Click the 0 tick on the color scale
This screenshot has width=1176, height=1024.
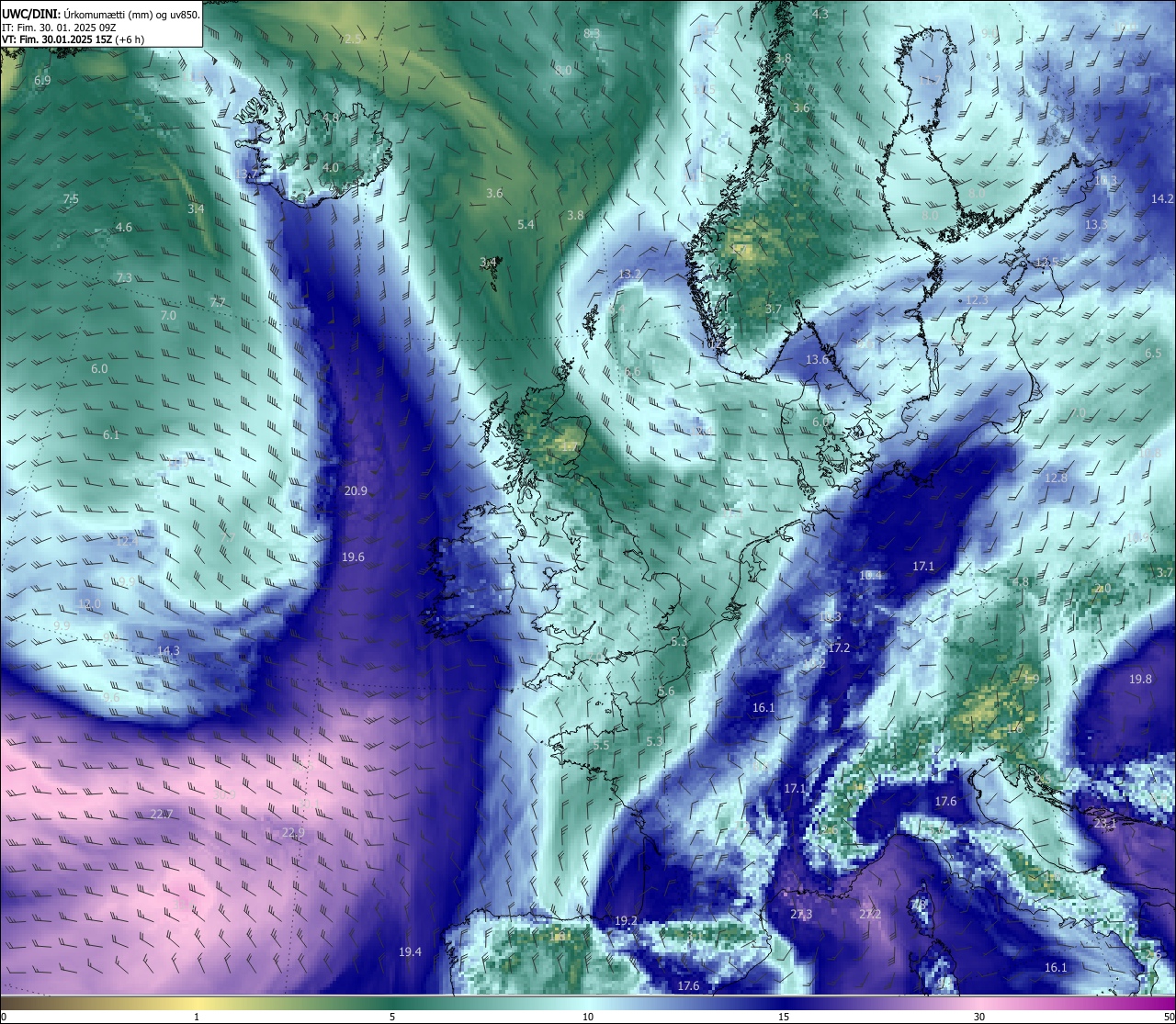coord(4,1017)
